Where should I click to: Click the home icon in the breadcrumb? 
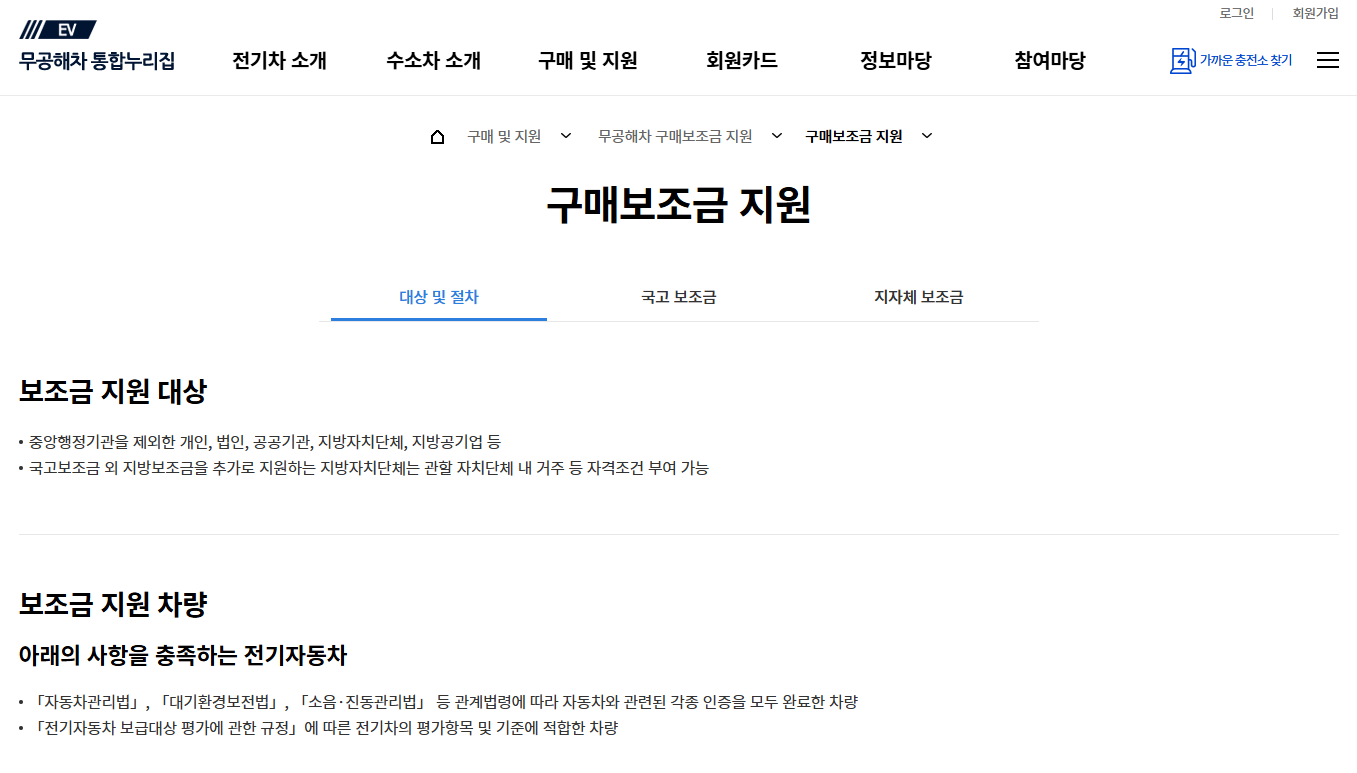click(x=437, y=136)
